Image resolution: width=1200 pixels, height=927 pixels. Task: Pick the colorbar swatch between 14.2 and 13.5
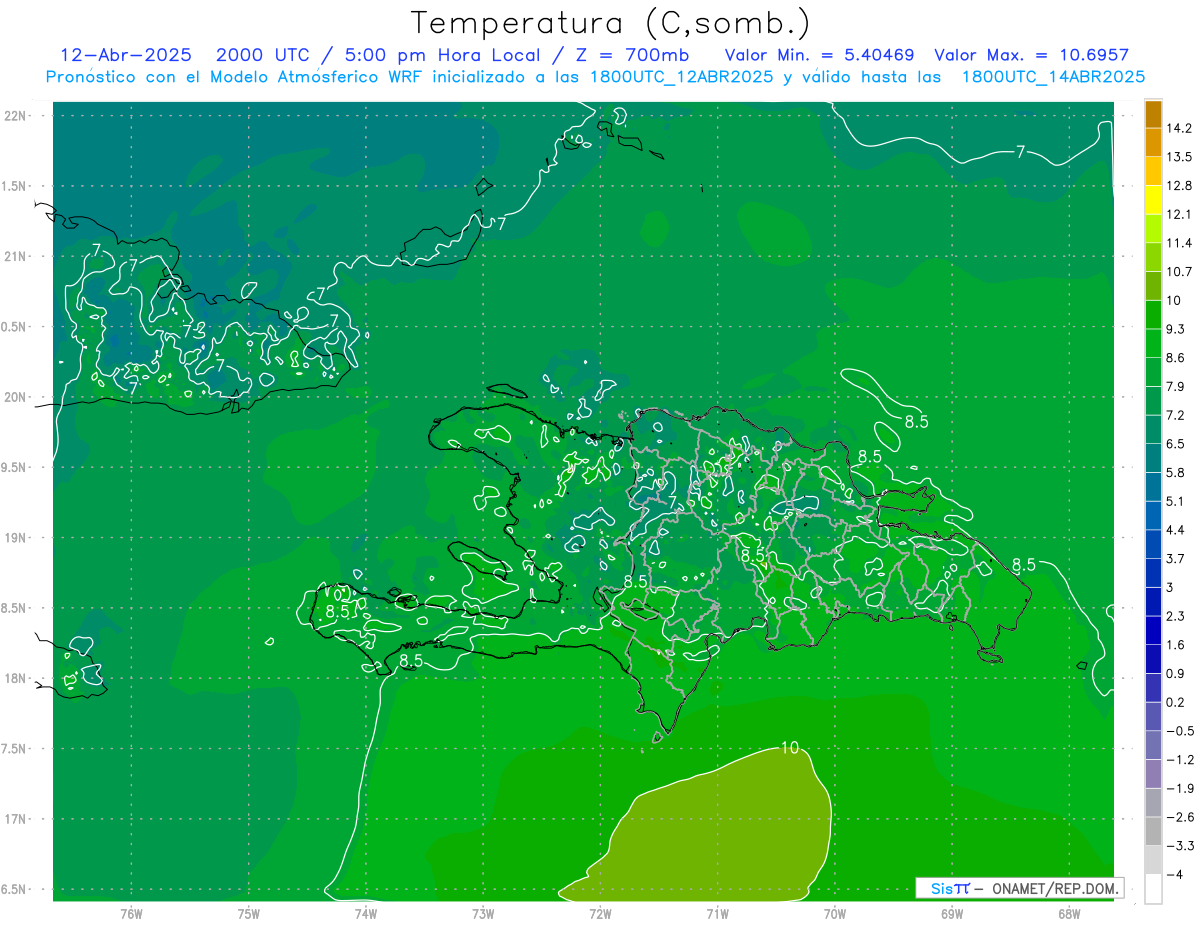coord(1153,142)
